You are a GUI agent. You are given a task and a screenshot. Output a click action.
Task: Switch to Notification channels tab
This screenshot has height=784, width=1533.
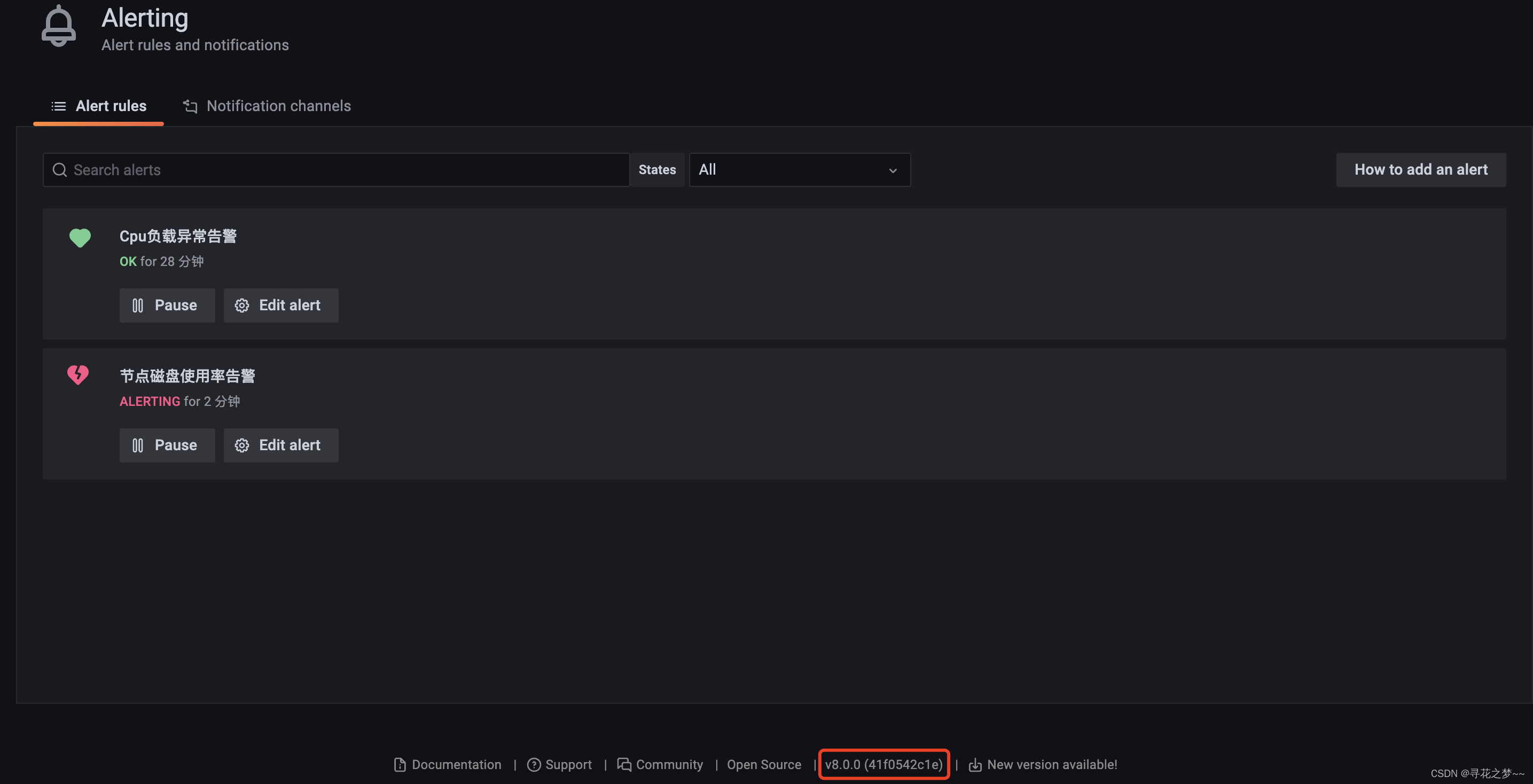tap(267, 106)
